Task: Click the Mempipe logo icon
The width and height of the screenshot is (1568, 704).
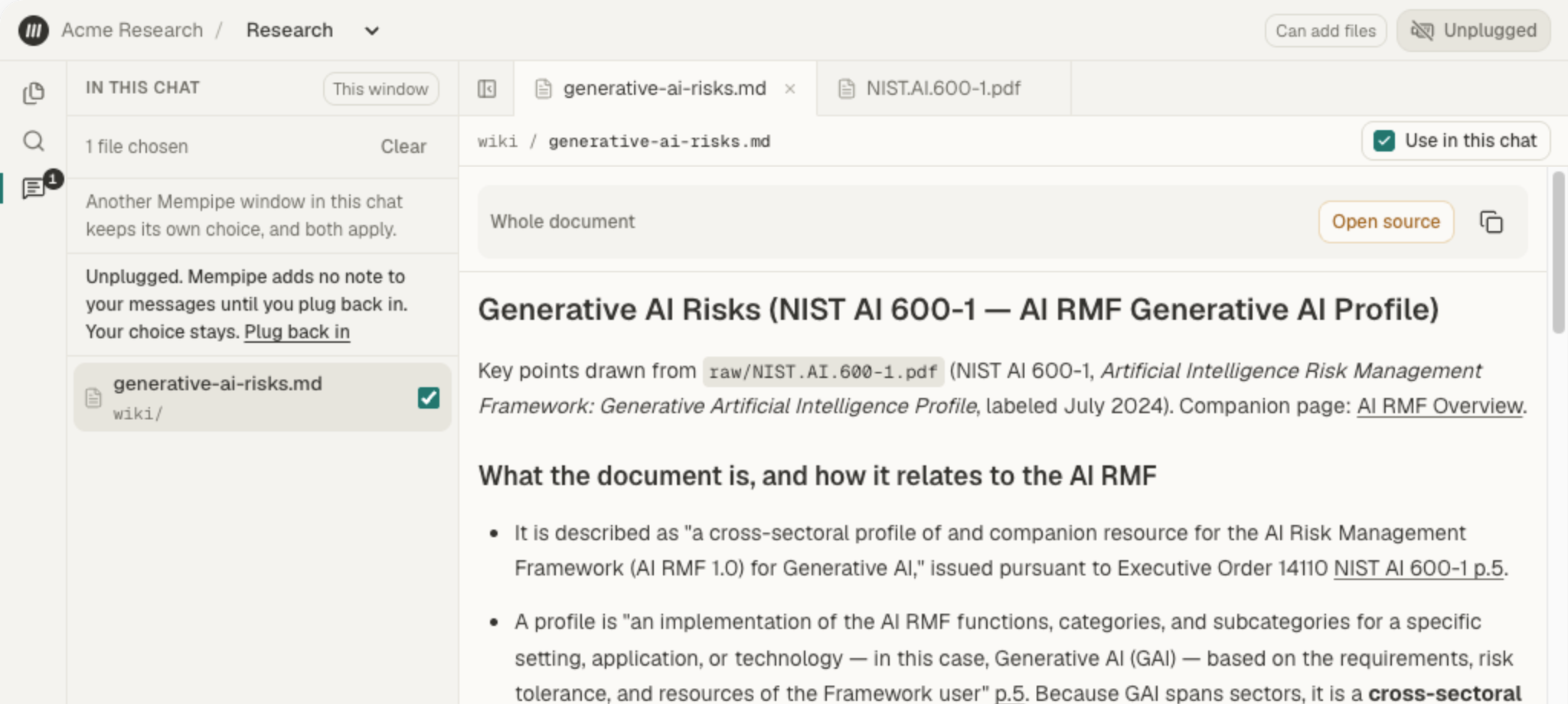Action: (34, 31)
